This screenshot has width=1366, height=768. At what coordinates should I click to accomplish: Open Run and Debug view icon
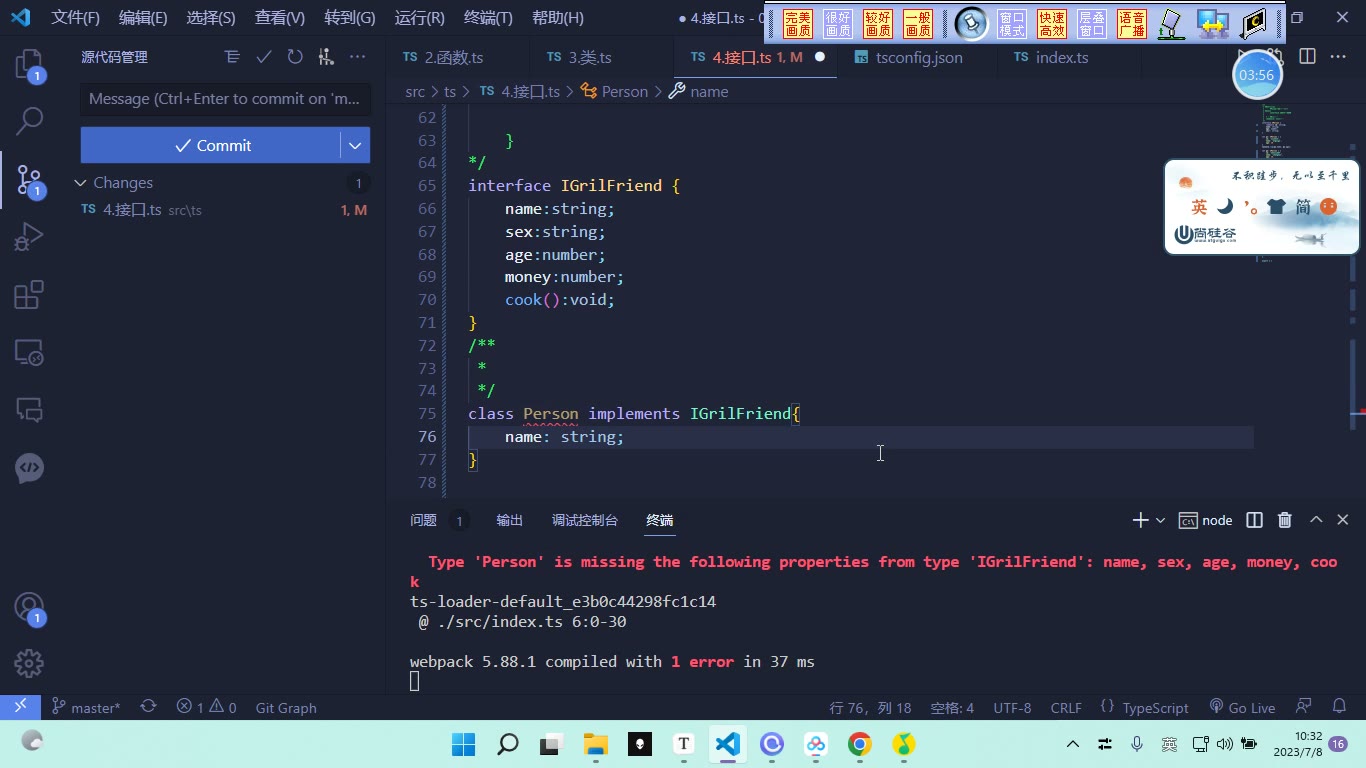29,237
